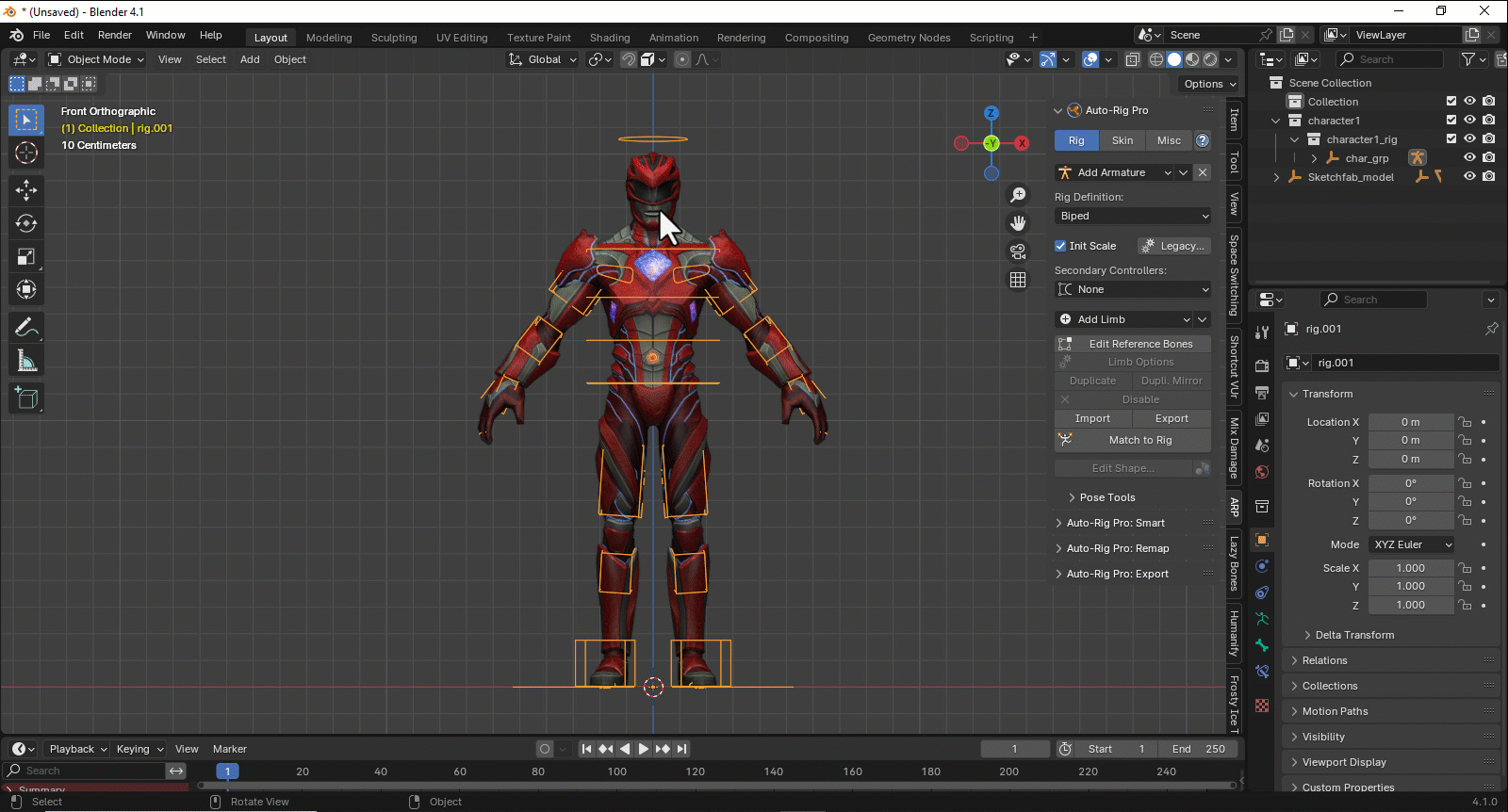This screenshot has height=812, width=1508.
Task: Disable rendering for Collection camera icon
Action: tap(1488, 102)
